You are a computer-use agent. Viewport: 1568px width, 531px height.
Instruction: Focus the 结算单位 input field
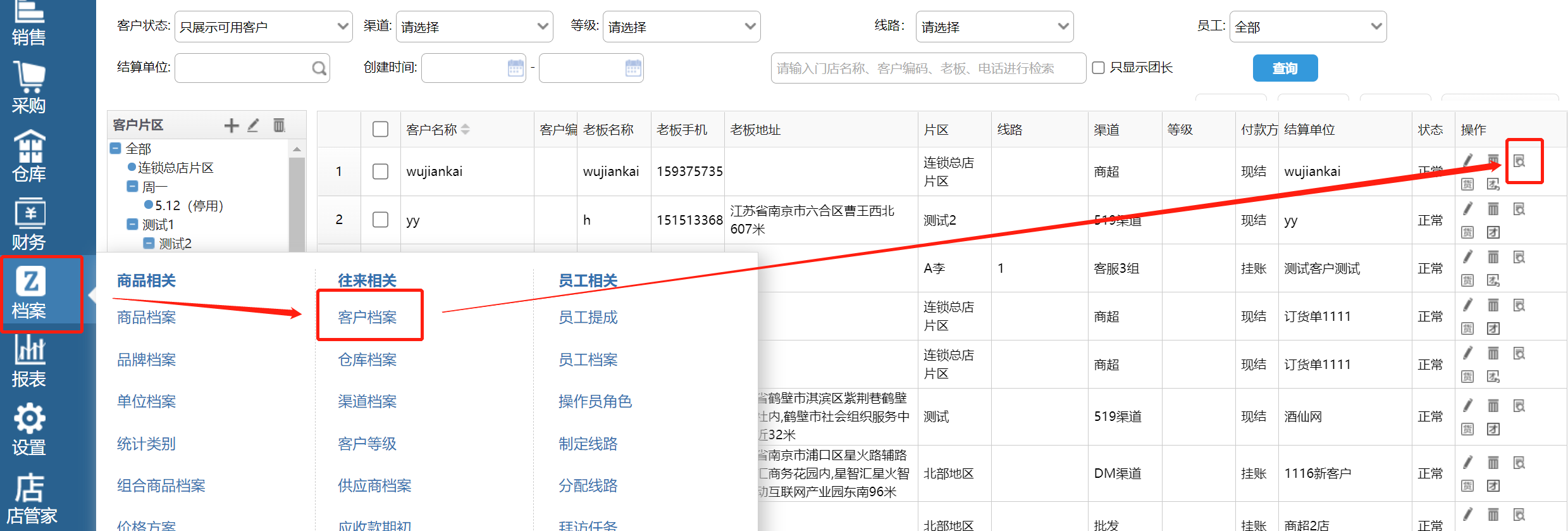coord(252,68)
